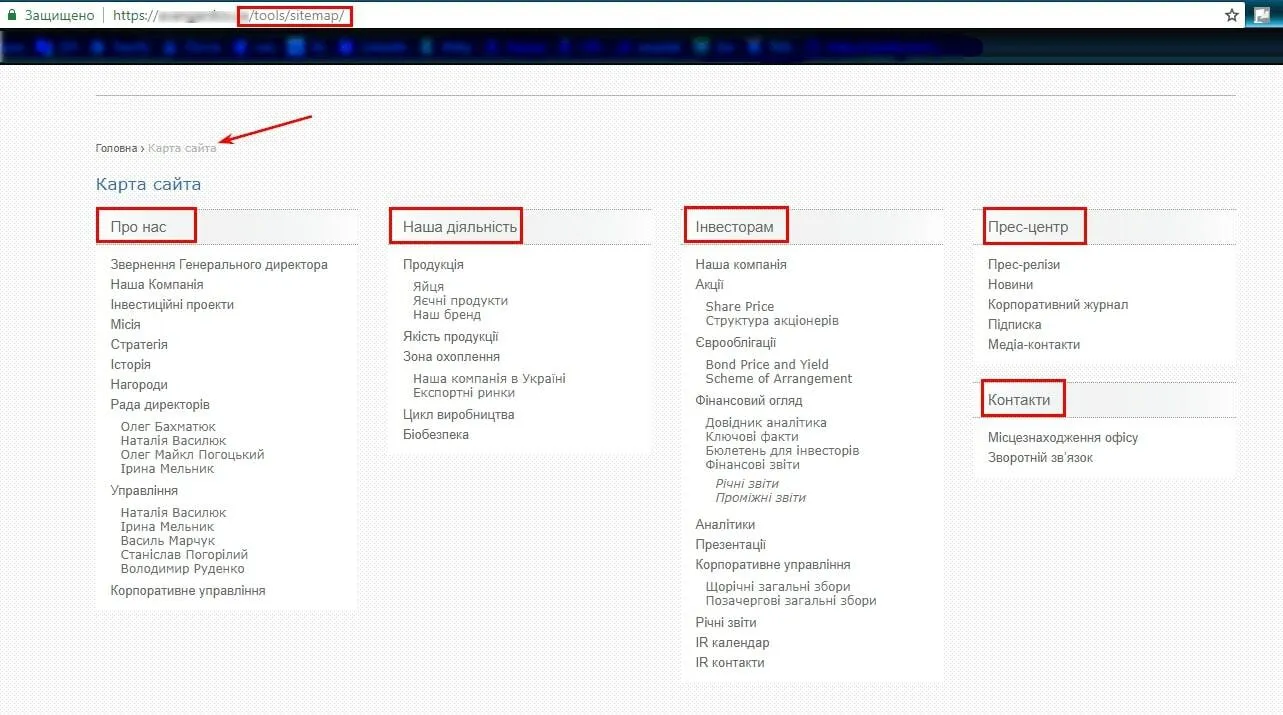This screenshot has width=1283, height=715.
Task: Open Зворотній зв'язок link
Action: [1041, 458]
